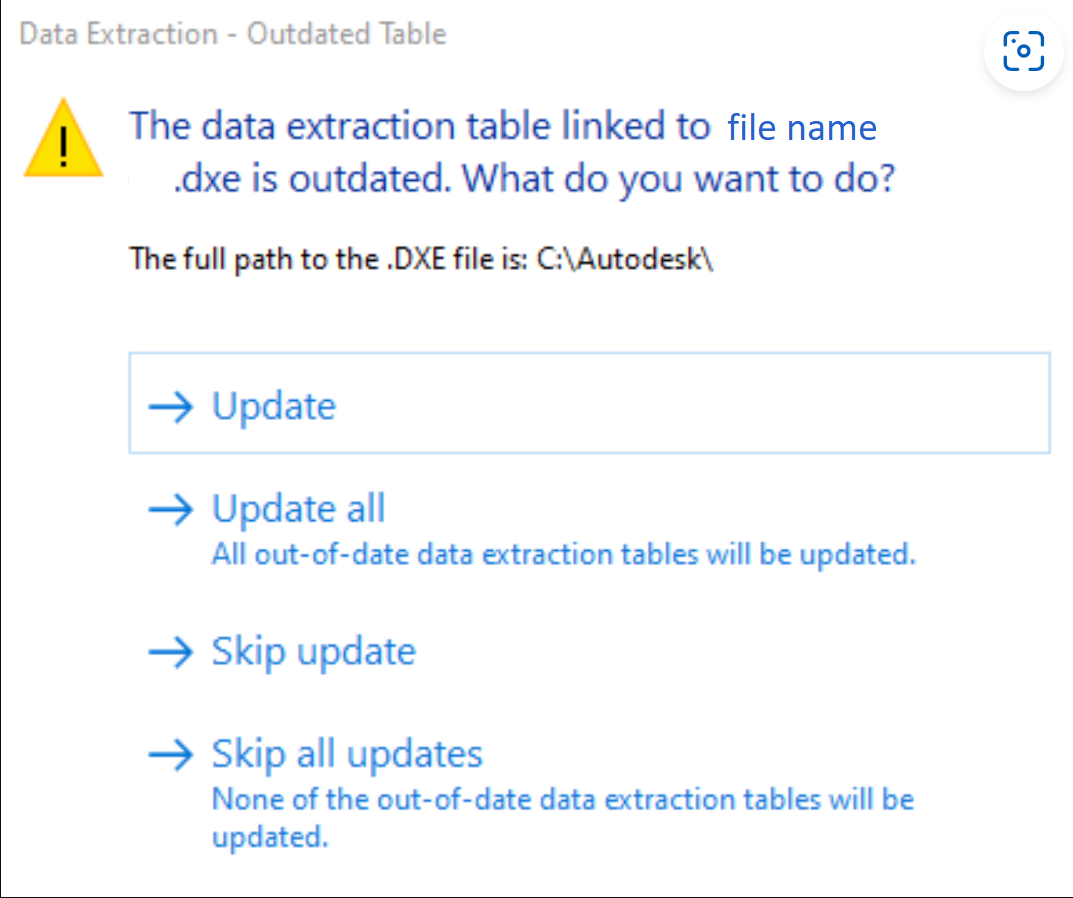The height and width of the screenshot is (898, 1073).
Task: Choose Update all to refresh every table
Action: coord(297,509)
